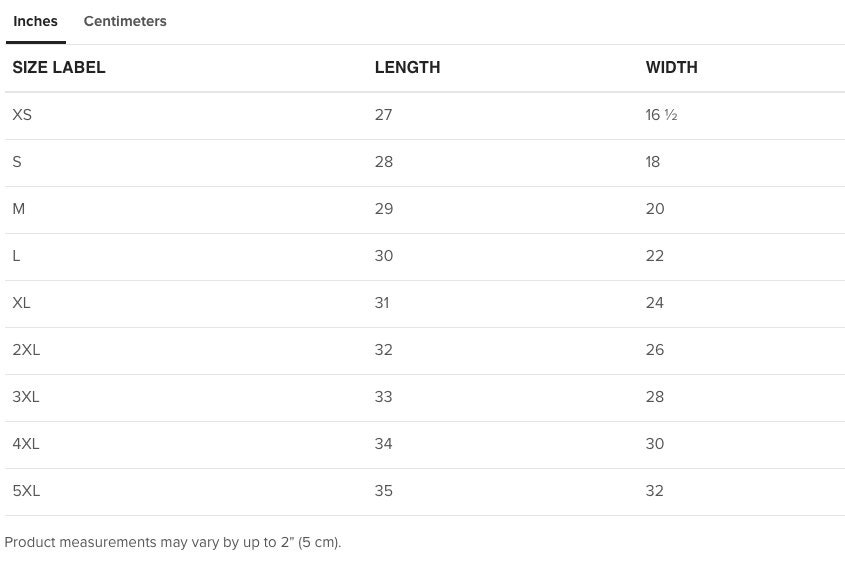The height and width of the screenshot is (565, 845).
Task: Click the SIZE LABEL column header
Action: click(59, 67)
